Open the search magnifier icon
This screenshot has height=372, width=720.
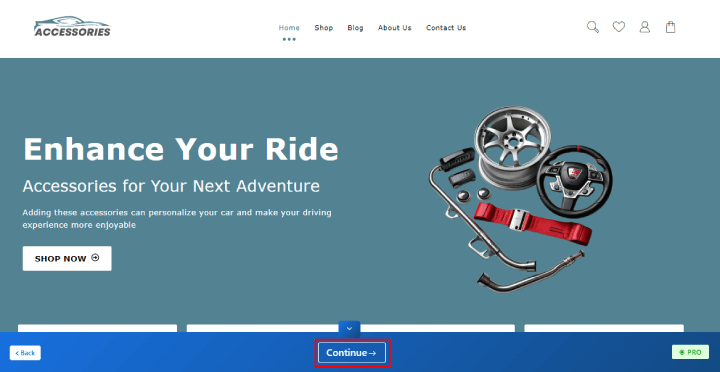click(x=593, y=27)
